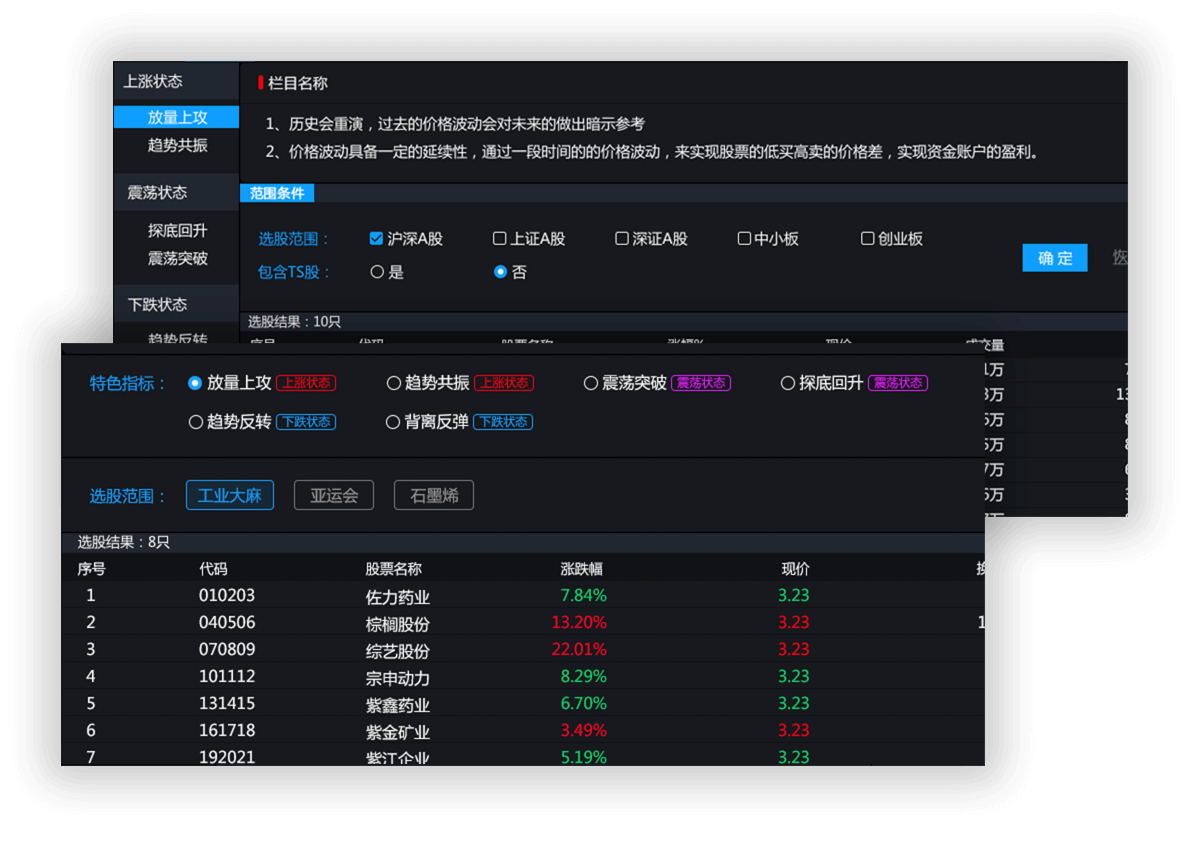The width and height of the screenshot is (1190, 865).
Task: Select 是 for 包含TS股
Action: coord(377,272)
